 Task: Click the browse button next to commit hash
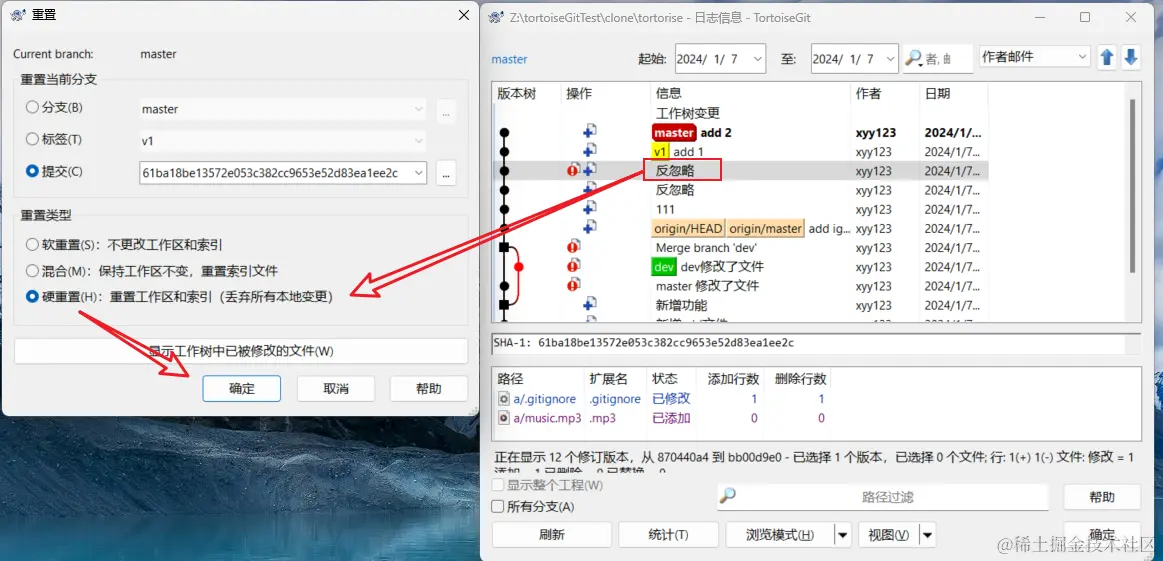coord(446,173)
